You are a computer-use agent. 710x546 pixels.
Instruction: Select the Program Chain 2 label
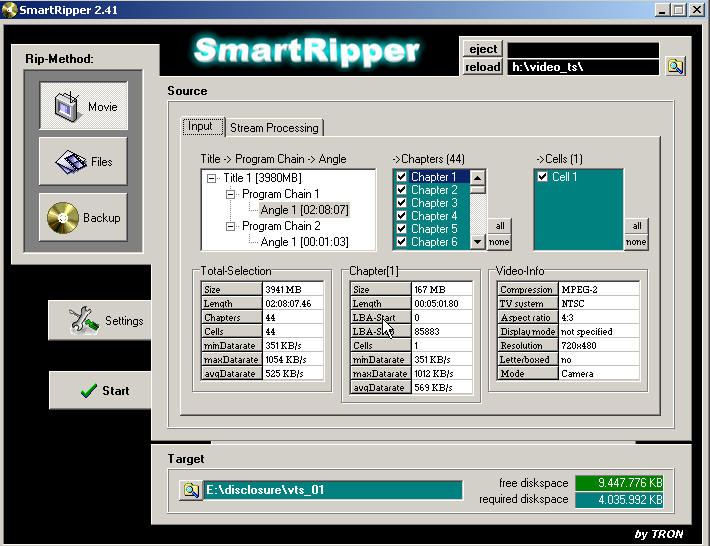coord(281,225)
